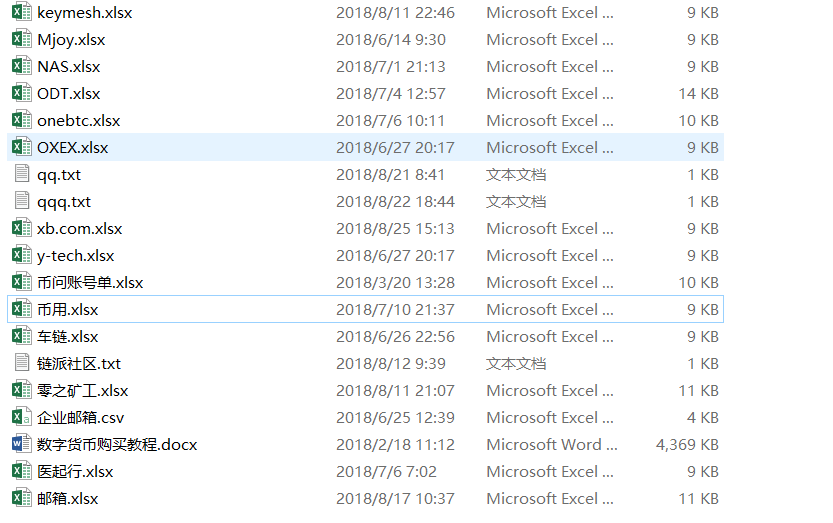833x523 pixels.
Task: Click the date 2018/8/25 15:13
Action: coord(395,229)
